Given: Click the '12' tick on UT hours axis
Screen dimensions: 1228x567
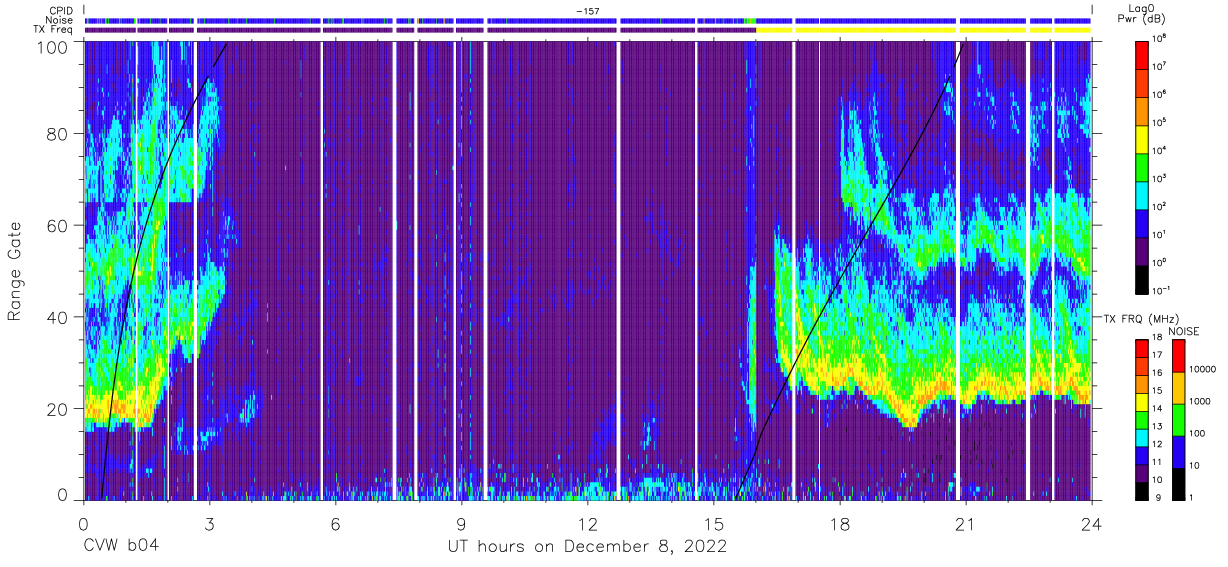Looking at the screenshot, I should 588,523.
